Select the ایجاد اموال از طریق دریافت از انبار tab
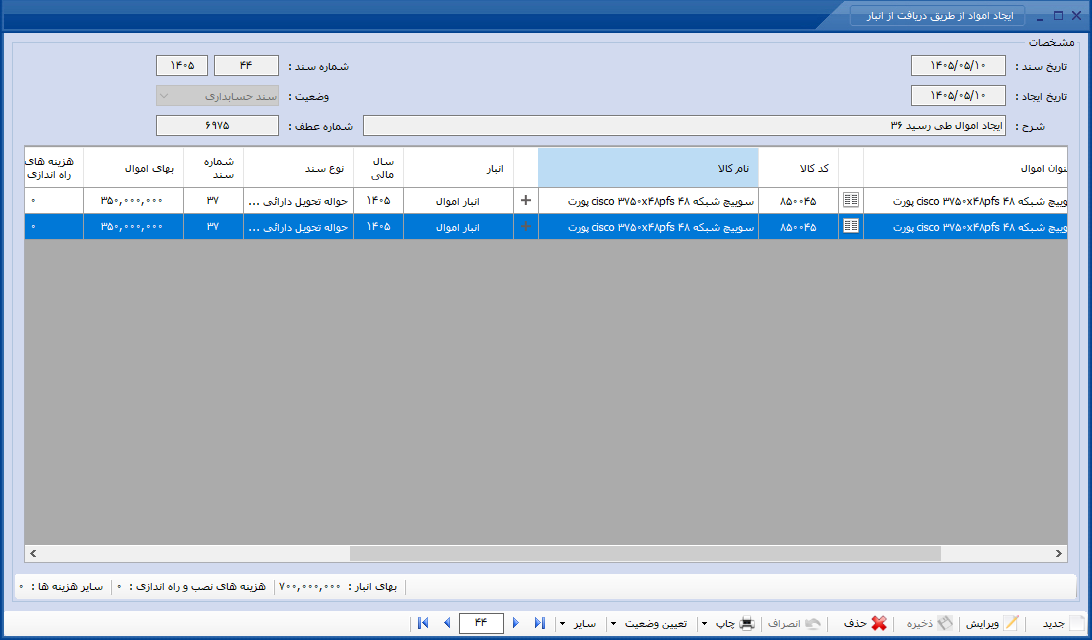This screenshot has width=1092, height=640. coord(941,15)
